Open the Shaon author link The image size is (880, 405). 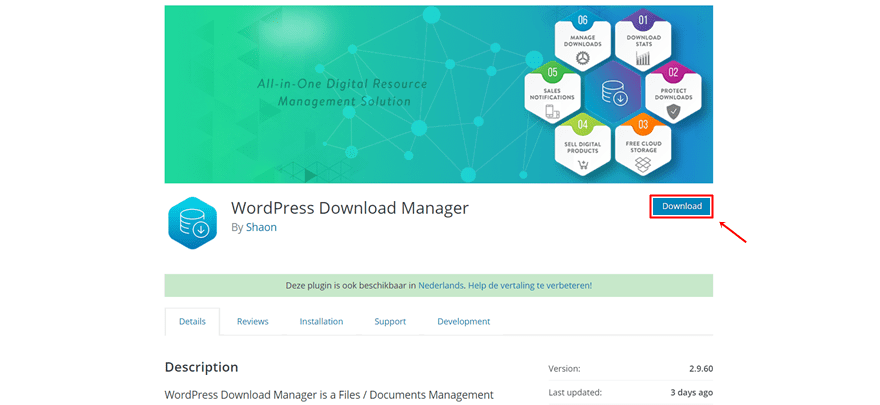point(261,228)
